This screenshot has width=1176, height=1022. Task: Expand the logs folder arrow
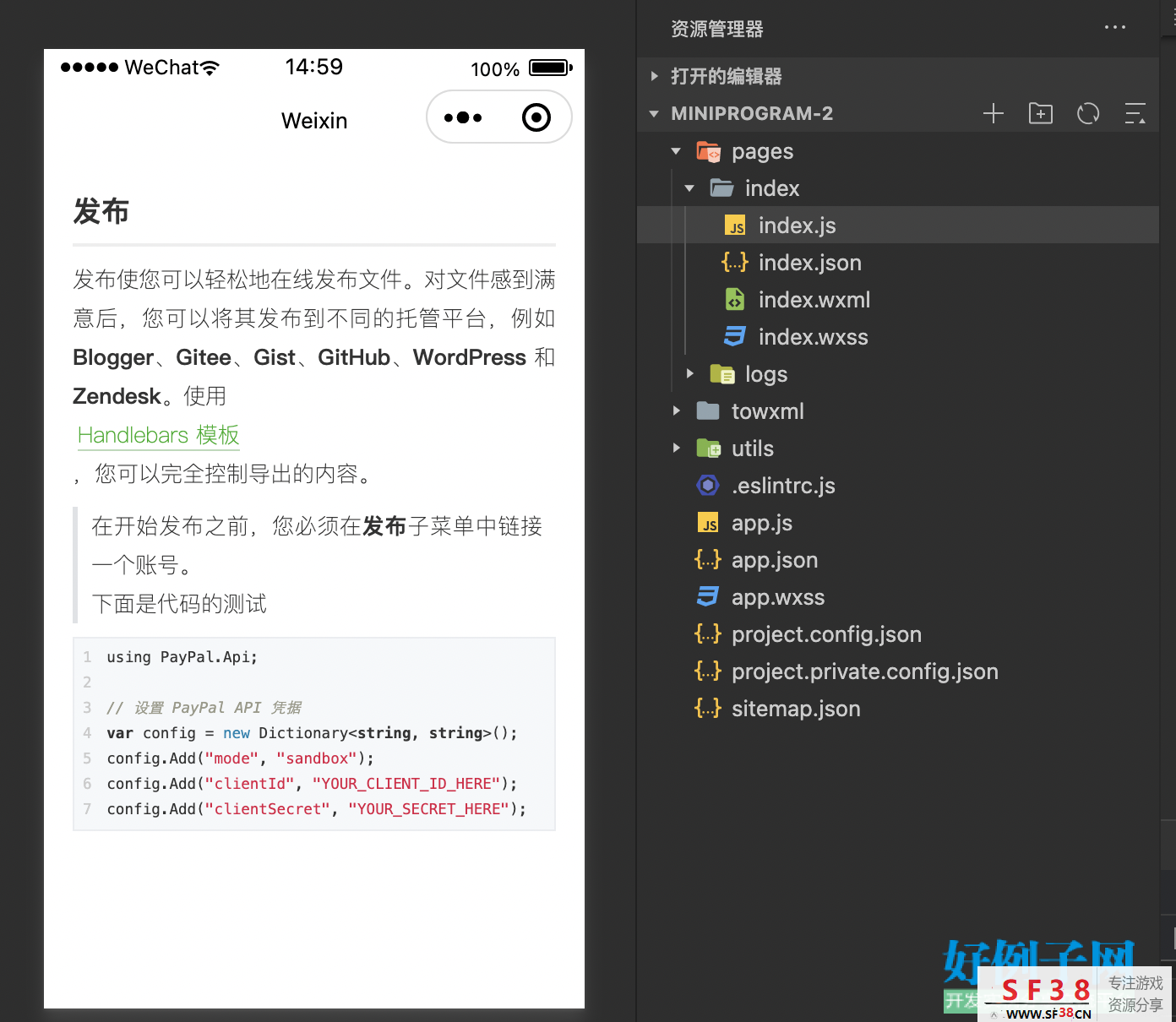pyautogui.click(x=690, y=373)
